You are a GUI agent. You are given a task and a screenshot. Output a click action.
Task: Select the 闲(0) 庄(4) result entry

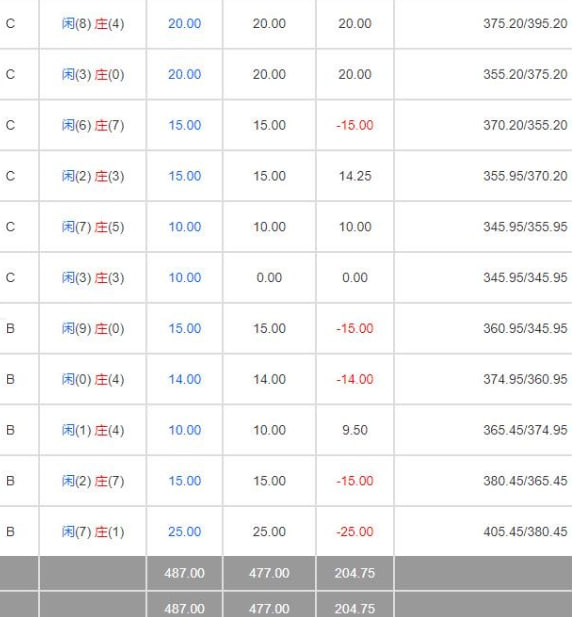(93, 379)
